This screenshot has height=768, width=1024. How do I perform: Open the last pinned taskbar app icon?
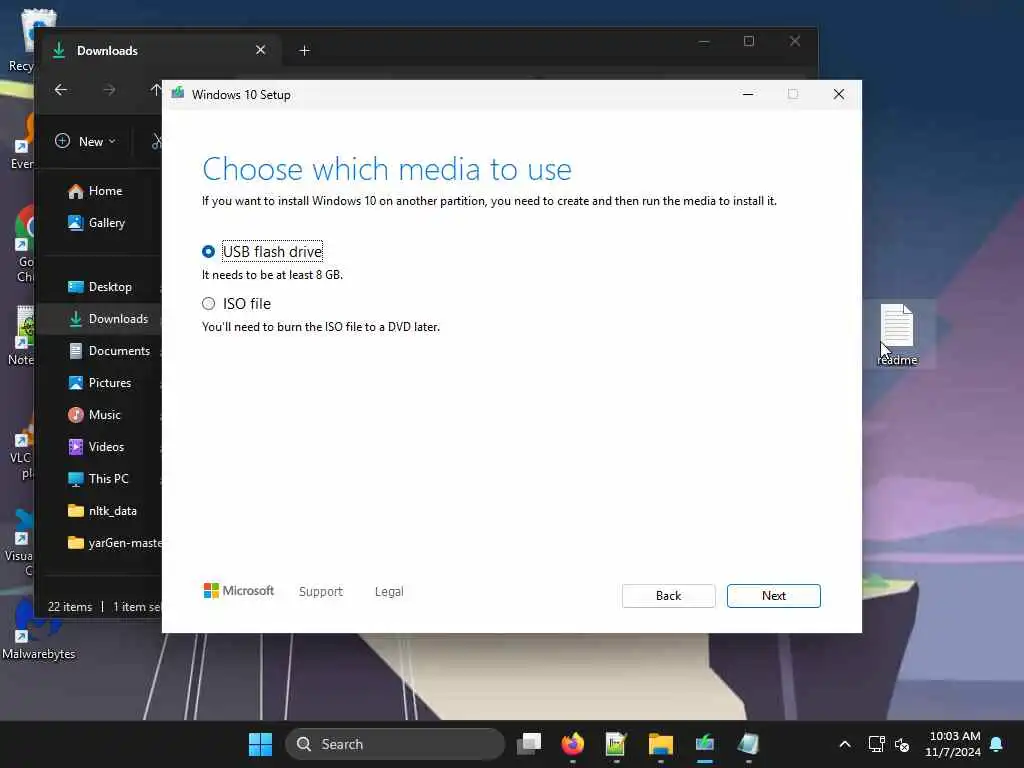(x=748, y=744)
